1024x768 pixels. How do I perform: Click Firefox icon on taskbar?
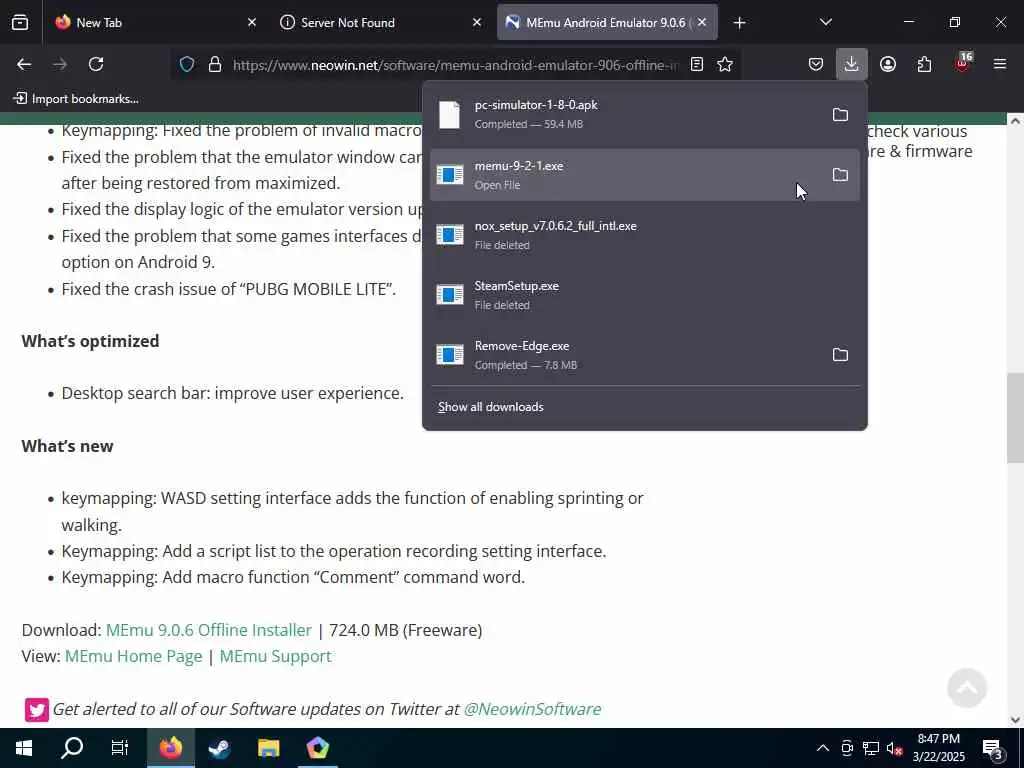170,748
